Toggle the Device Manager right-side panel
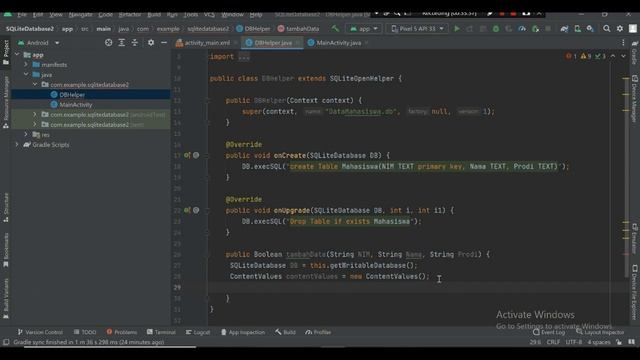 click(634, 98)
